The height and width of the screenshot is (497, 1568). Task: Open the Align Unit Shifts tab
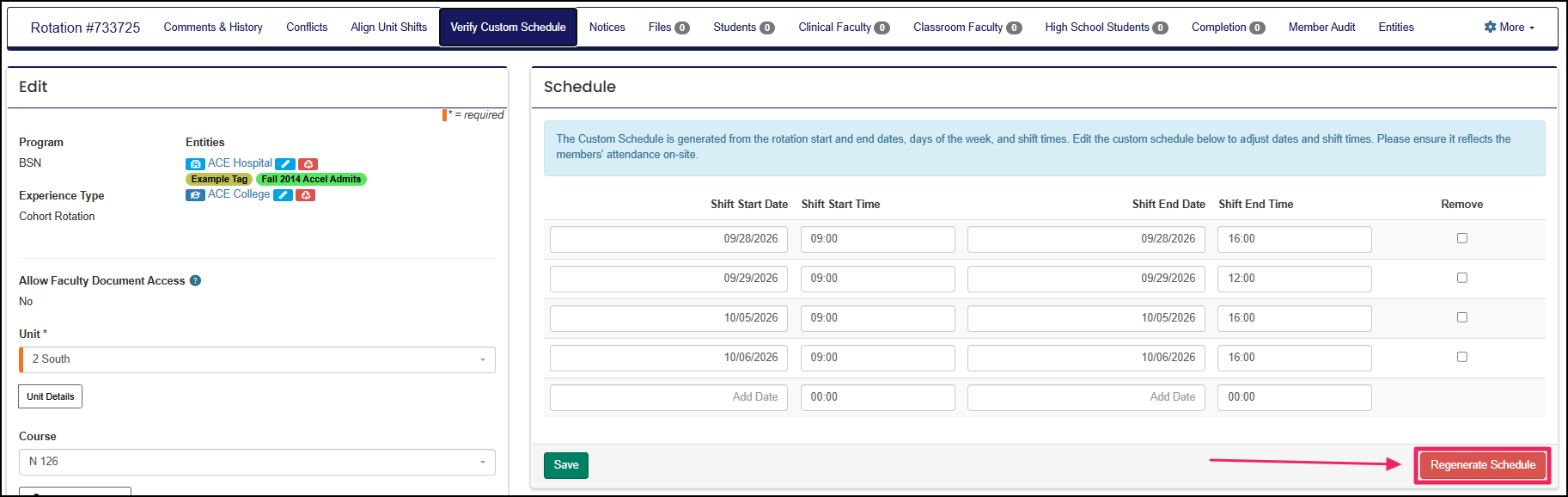pyautogui.click(x=388, y=28)
